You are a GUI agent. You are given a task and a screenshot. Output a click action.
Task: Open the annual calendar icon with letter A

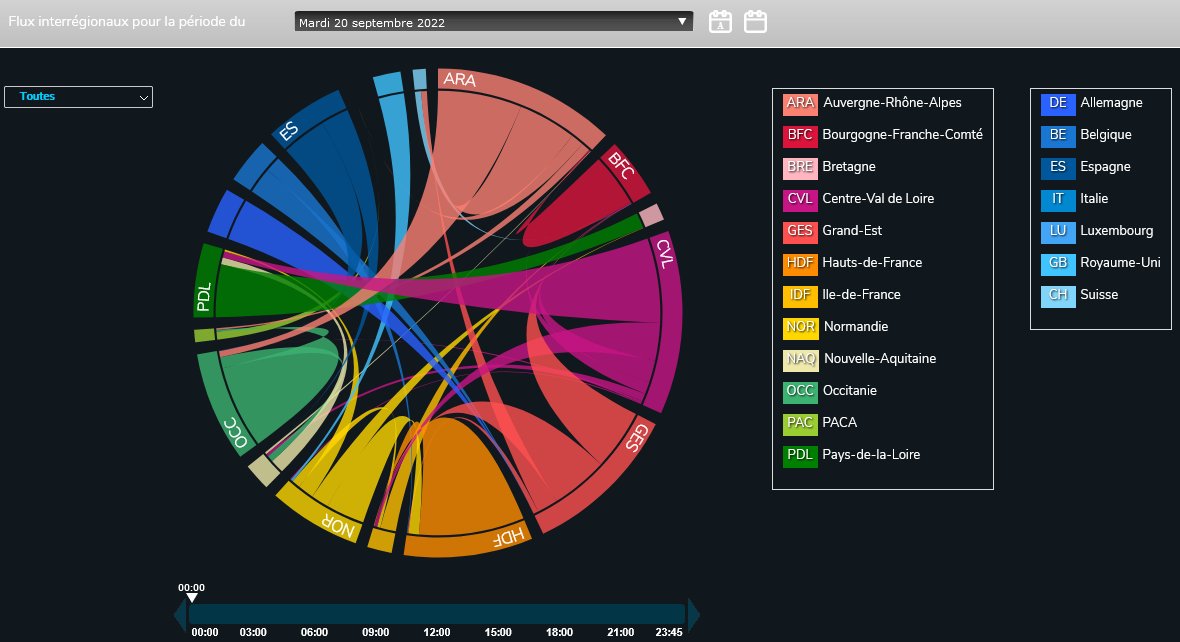(720, 22)
